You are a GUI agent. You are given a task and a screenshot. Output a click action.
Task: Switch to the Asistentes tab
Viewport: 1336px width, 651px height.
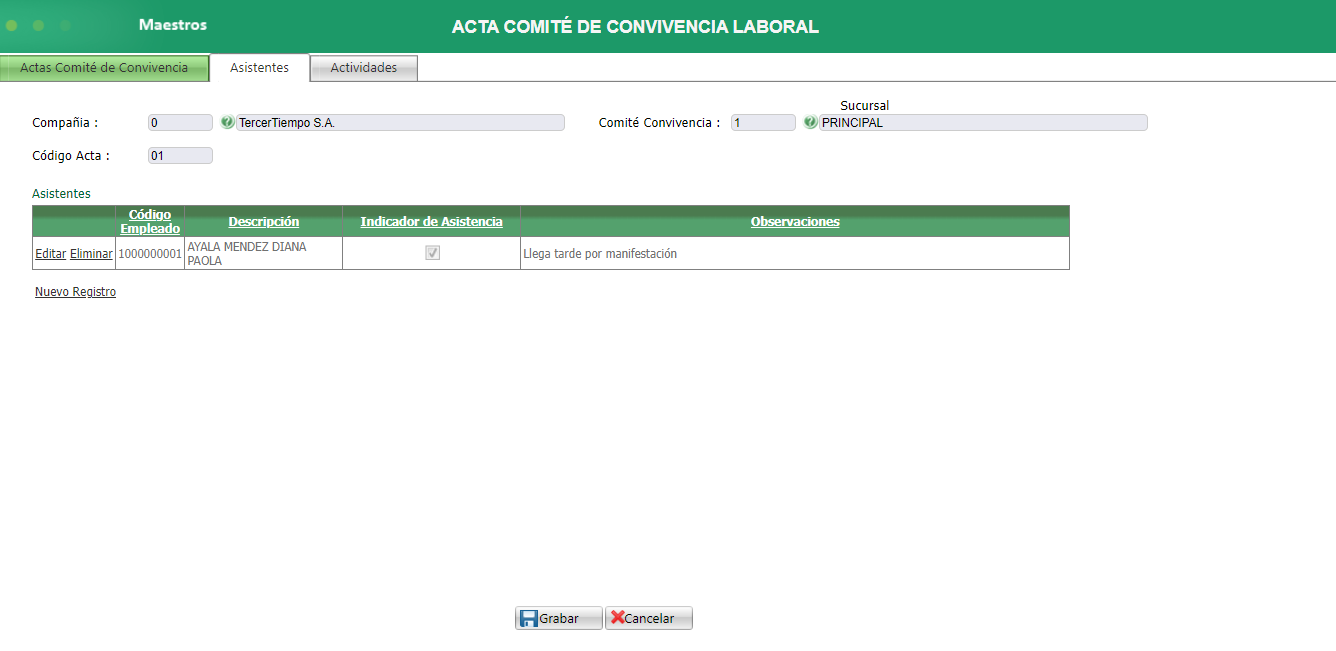pyautogui.click(x=258, y=67)
